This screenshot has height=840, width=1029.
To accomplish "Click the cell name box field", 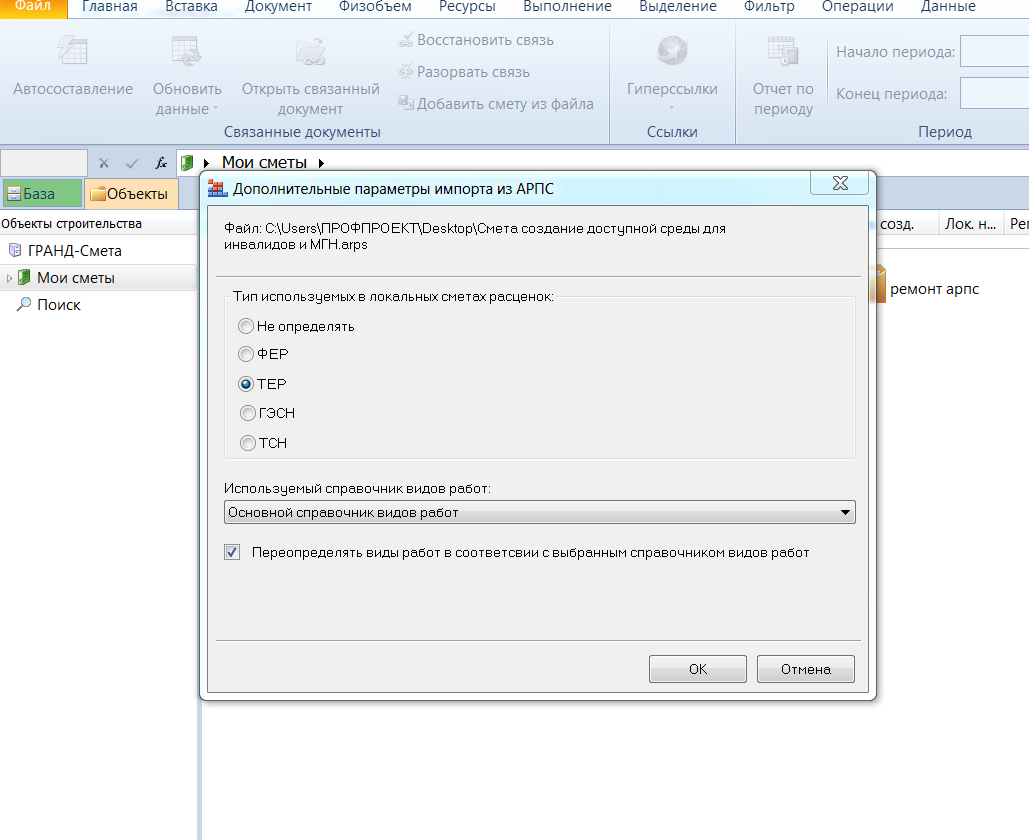I will pyautogui.click(x=44, y=163).
